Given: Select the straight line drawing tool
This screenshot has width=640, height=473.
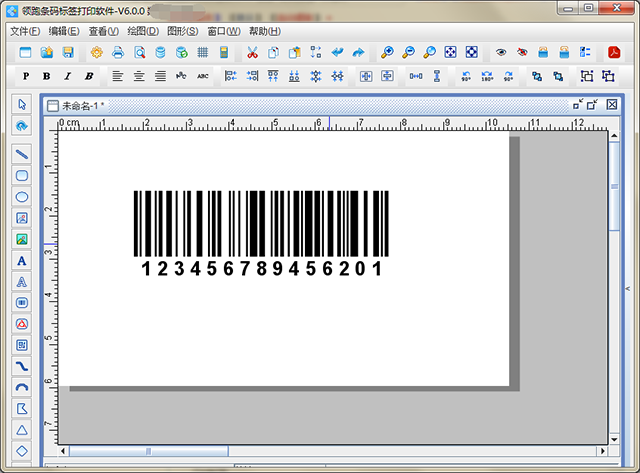Looking at the screenshot, I should 22,154.
